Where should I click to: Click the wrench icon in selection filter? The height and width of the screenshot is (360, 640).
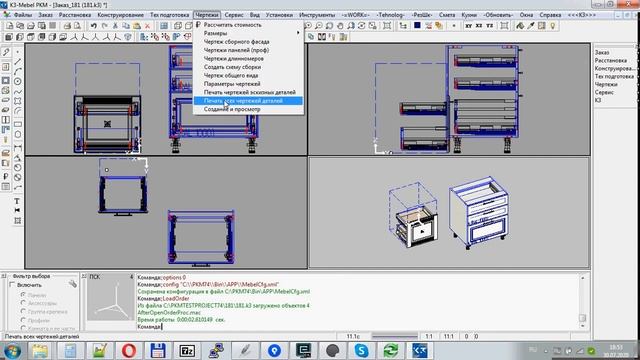(x=73, y=284)
